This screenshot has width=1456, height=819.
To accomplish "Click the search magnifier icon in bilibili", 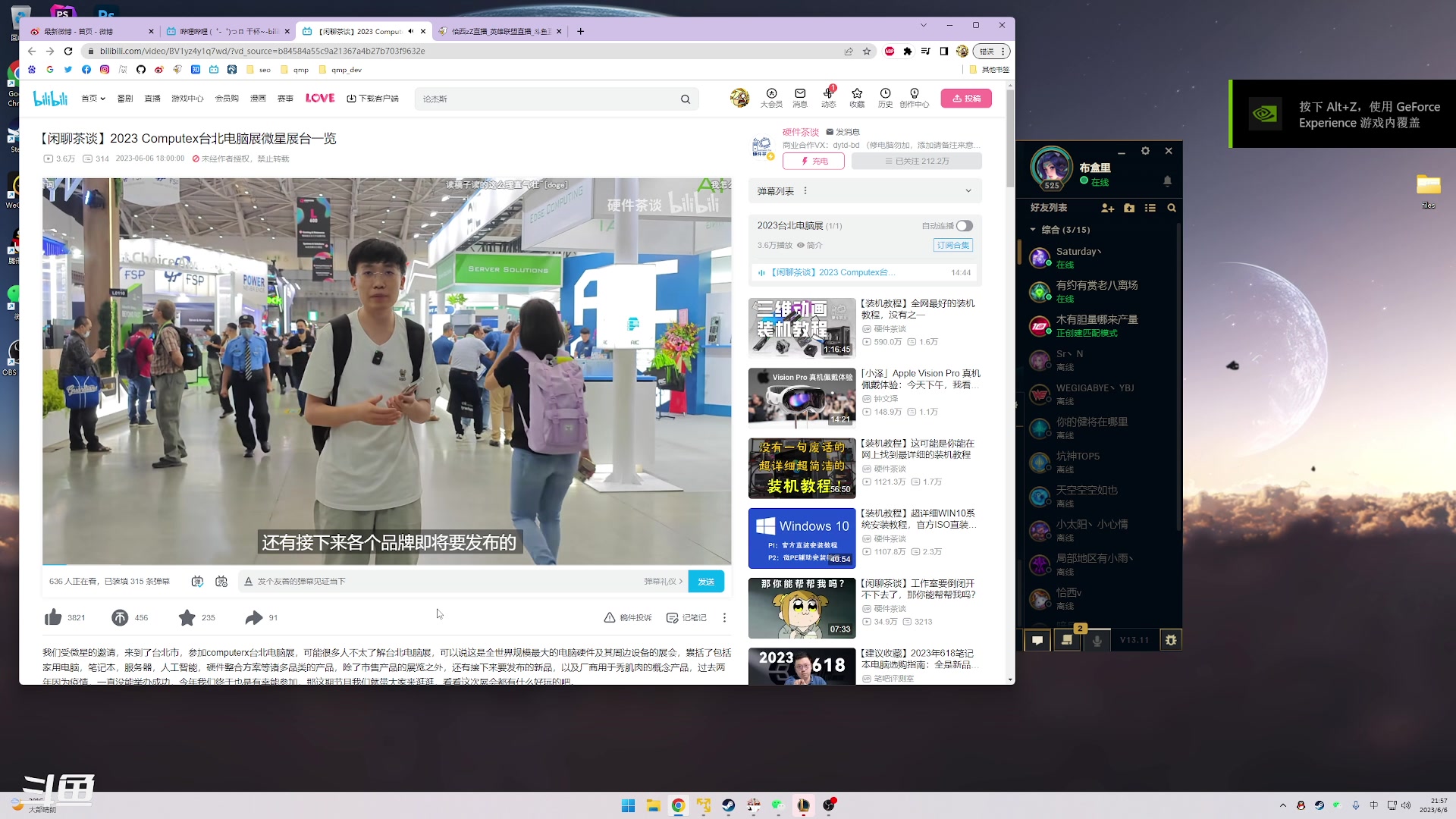I will coord(685,99).
